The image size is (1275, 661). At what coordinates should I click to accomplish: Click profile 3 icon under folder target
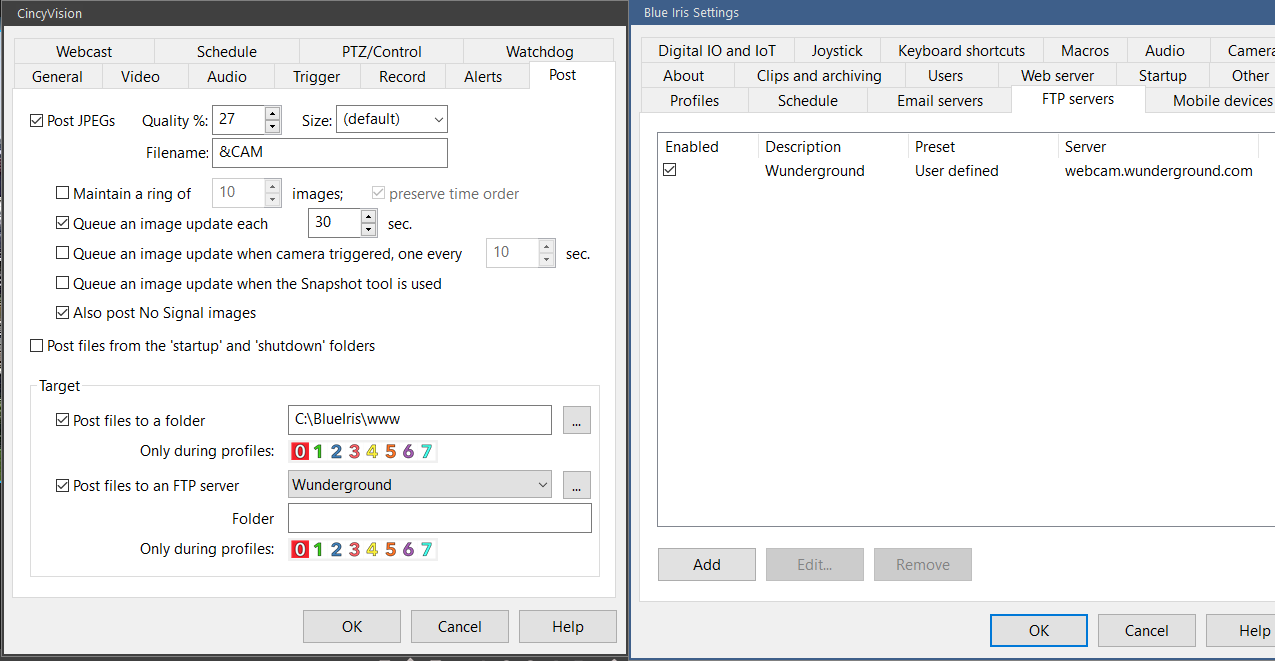tap(354, 451)
